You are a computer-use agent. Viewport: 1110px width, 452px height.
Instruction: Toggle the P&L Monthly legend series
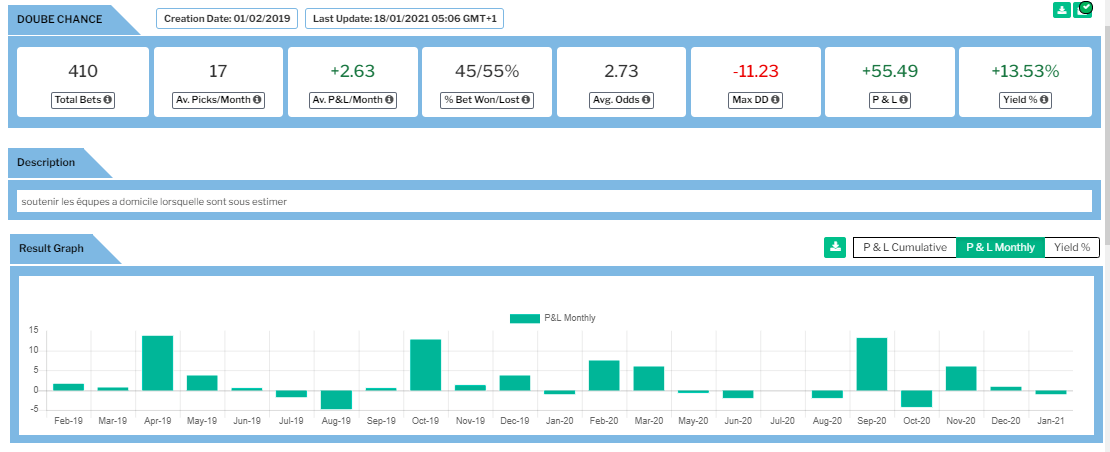tap(553, 318)
